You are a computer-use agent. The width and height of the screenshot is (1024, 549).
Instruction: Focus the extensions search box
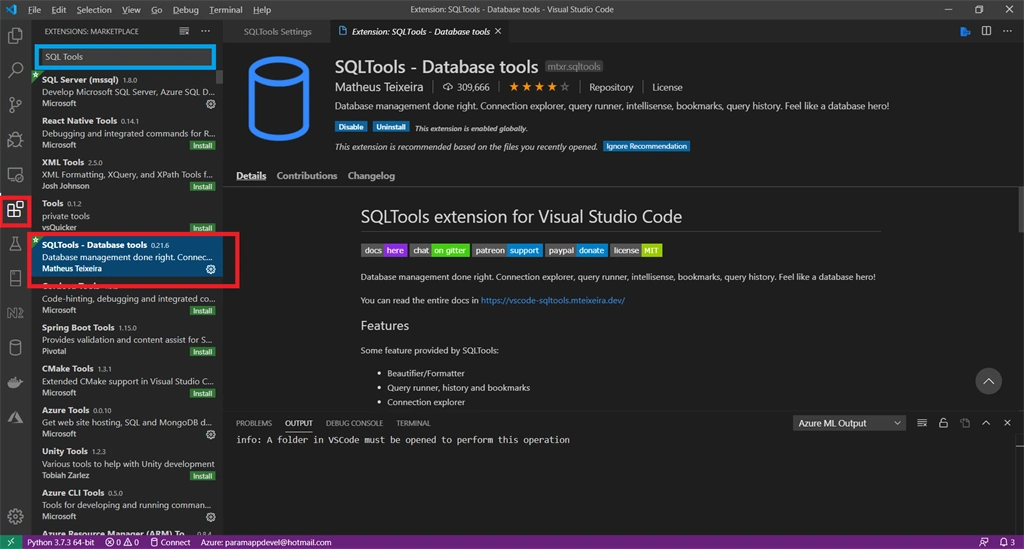125,57
